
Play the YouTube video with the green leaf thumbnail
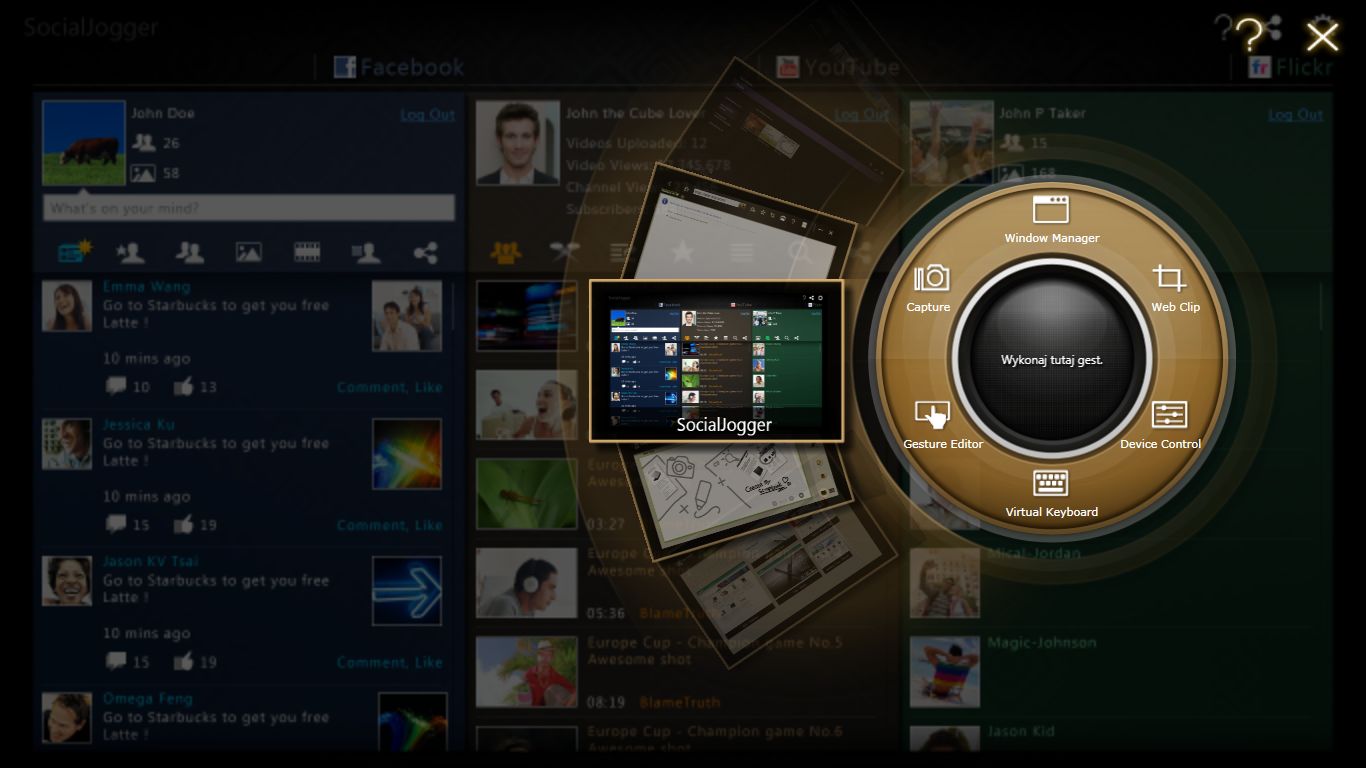coord(526,494)
